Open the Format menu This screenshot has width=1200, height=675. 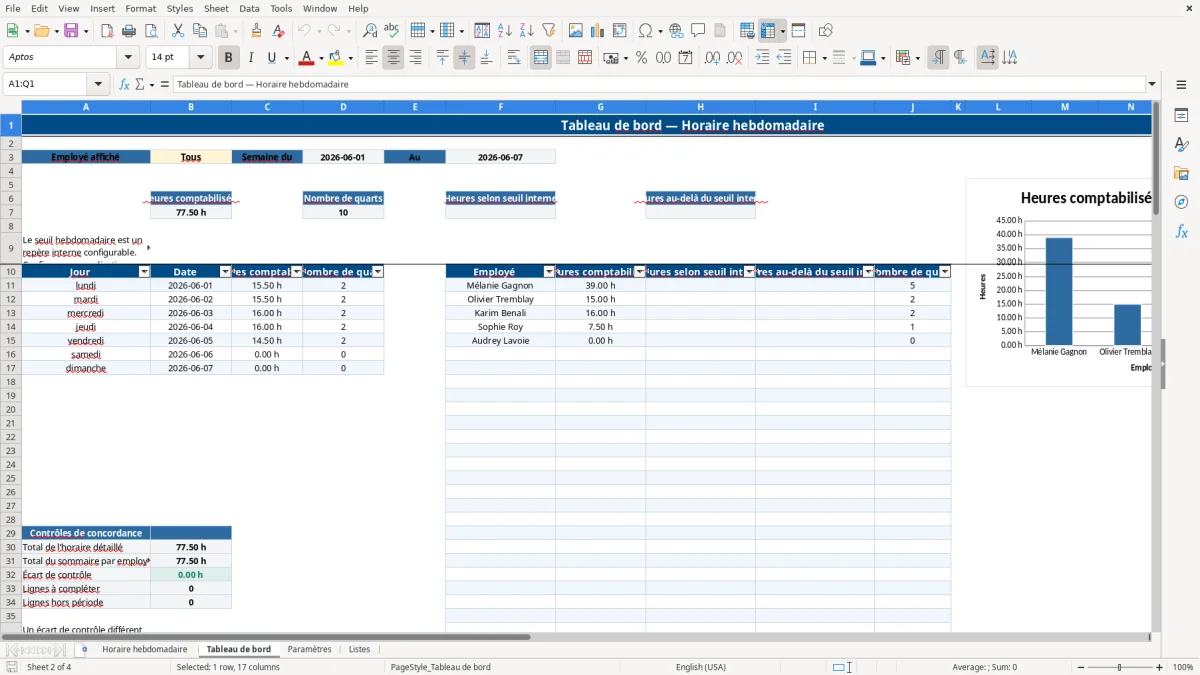[140, 8]
